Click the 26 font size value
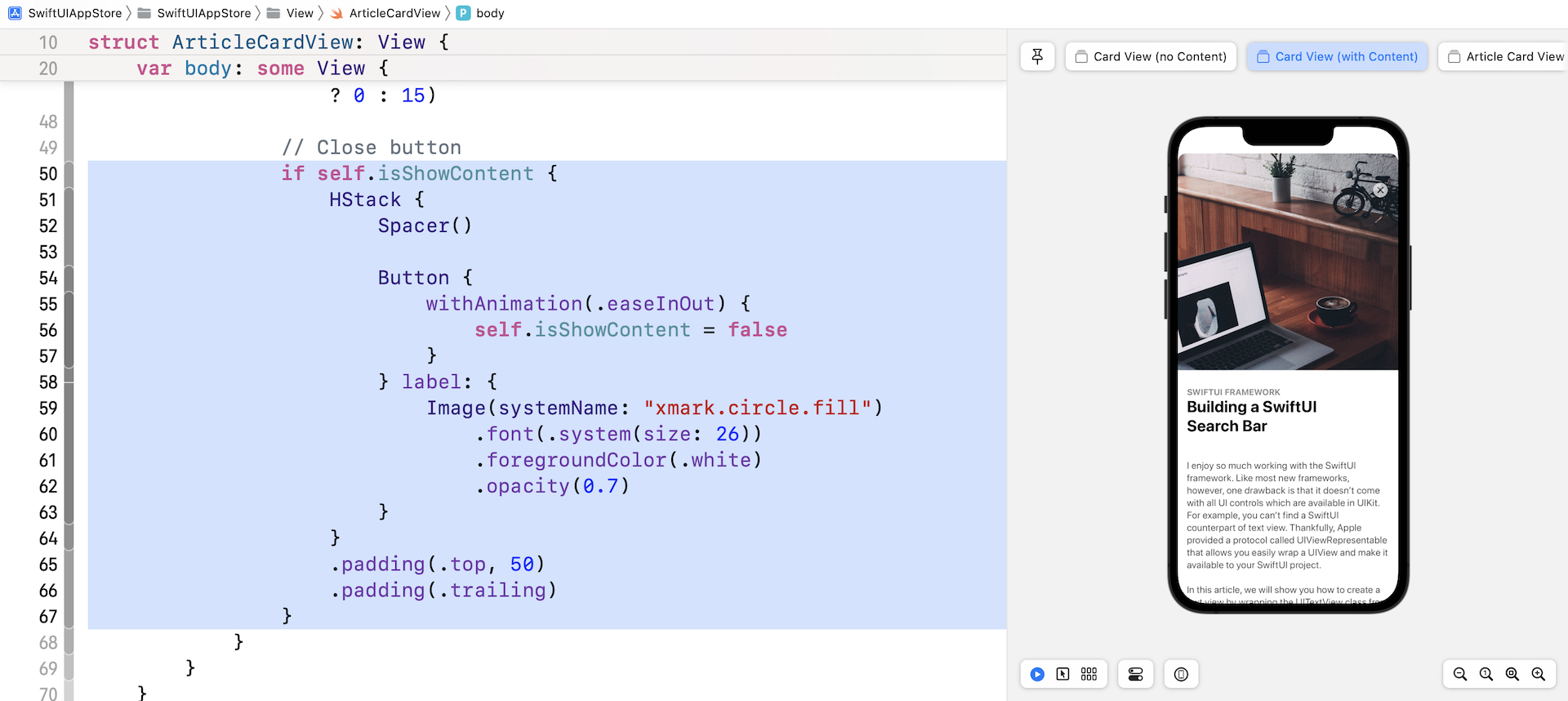Screen dimensions: 1568x701 728,434
